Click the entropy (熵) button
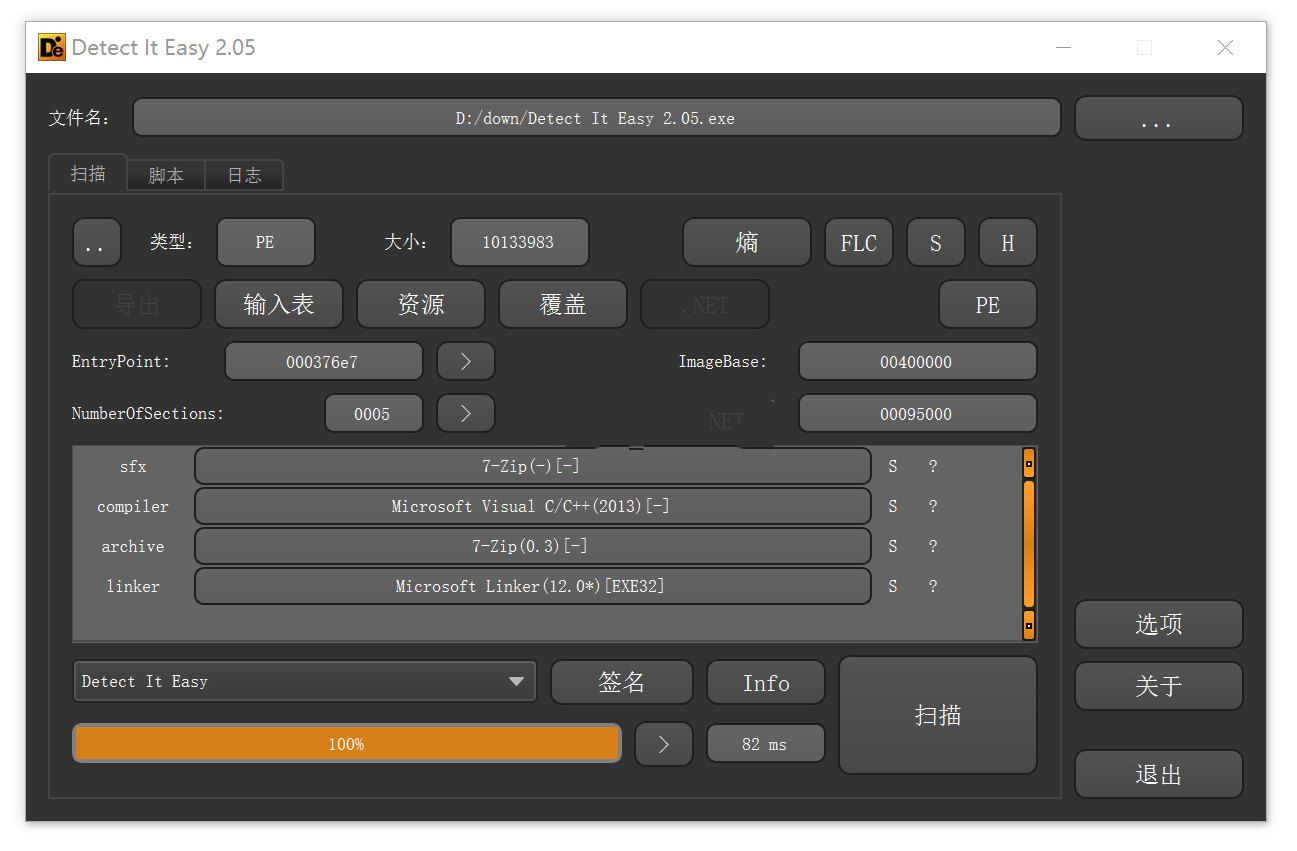This screenshot has height=851, width=1297. [746, 243]
